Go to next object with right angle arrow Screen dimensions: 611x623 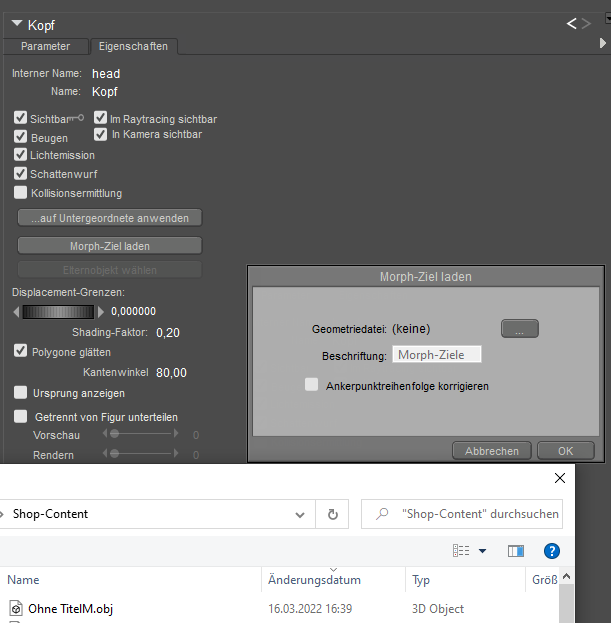(x=586, y=24)
